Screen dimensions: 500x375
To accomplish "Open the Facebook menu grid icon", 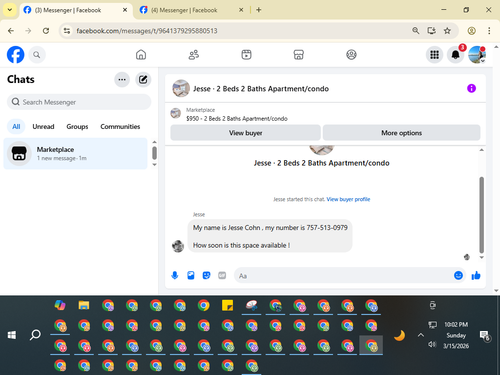I will click(x=434, y=55).
